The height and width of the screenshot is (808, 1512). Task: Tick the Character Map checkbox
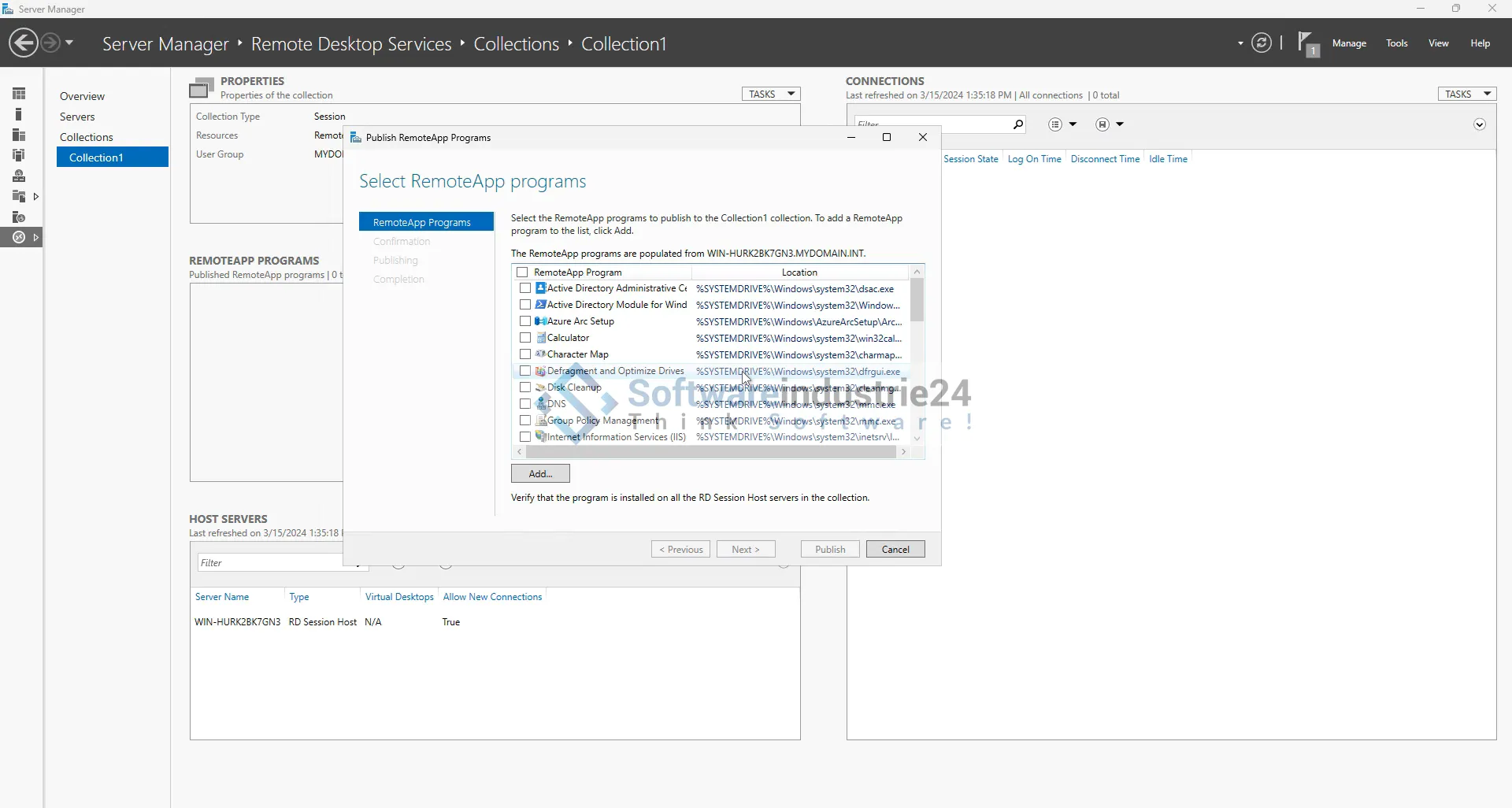[x=525, y=354]
